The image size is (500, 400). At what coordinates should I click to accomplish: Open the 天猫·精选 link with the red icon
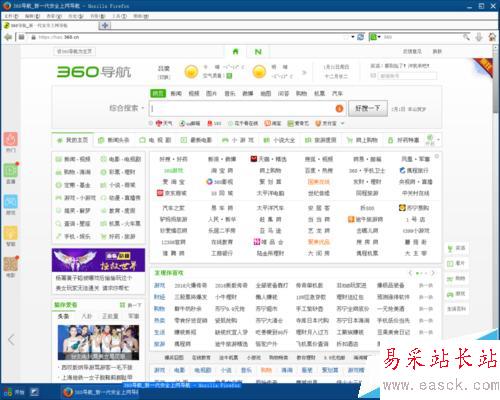point(269,159)
